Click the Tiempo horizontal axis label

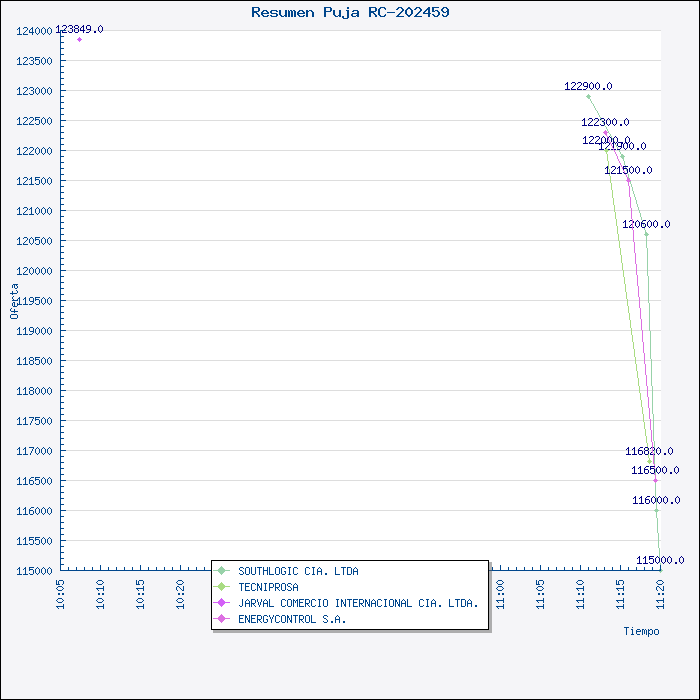click(x=641, y=631)
